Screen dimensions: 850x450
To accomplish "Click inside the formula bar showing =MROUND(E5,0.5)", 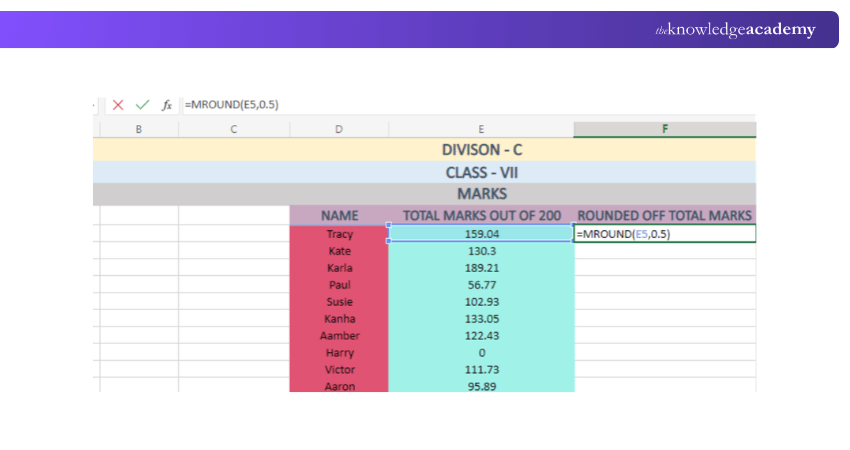I will click(x=469, y=105).
